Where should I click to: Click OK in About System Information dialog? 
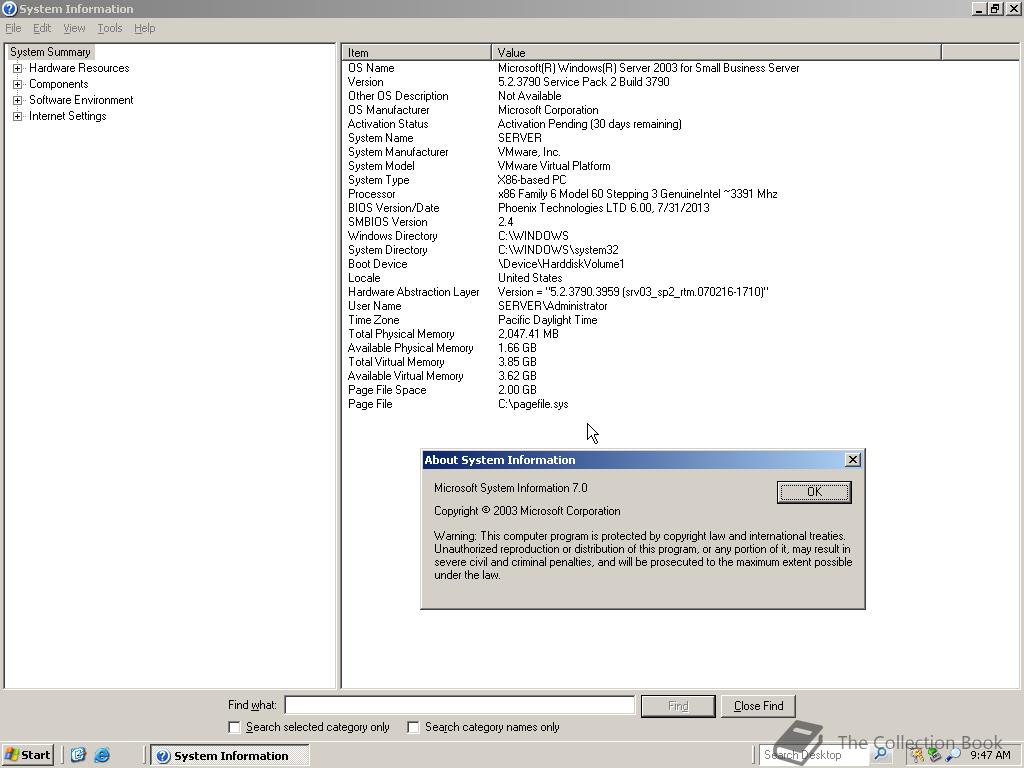click(x=814, y=492)
